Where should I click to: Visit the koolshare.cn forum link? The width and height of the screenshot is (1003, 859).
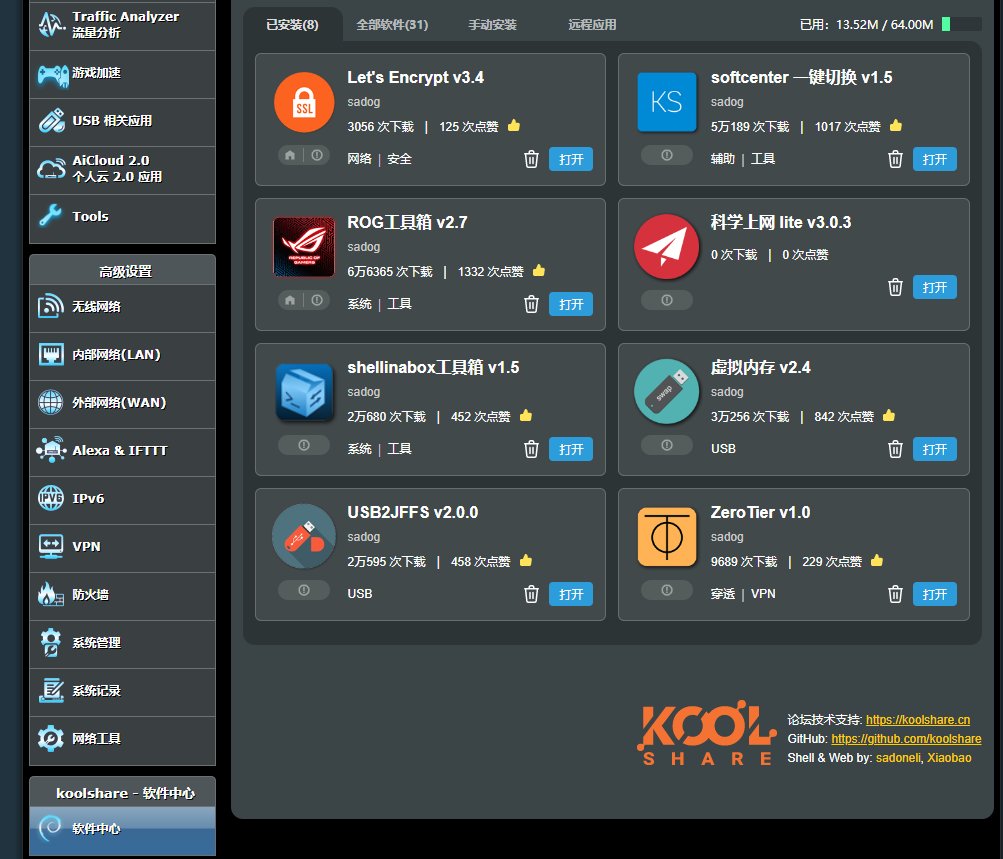click(918, 720)
